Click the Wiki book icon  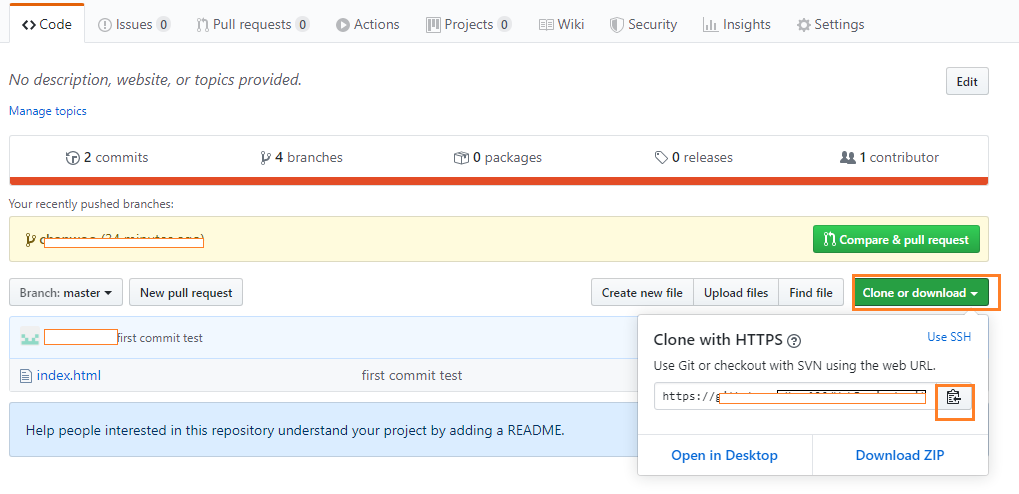tap(547, 25)
